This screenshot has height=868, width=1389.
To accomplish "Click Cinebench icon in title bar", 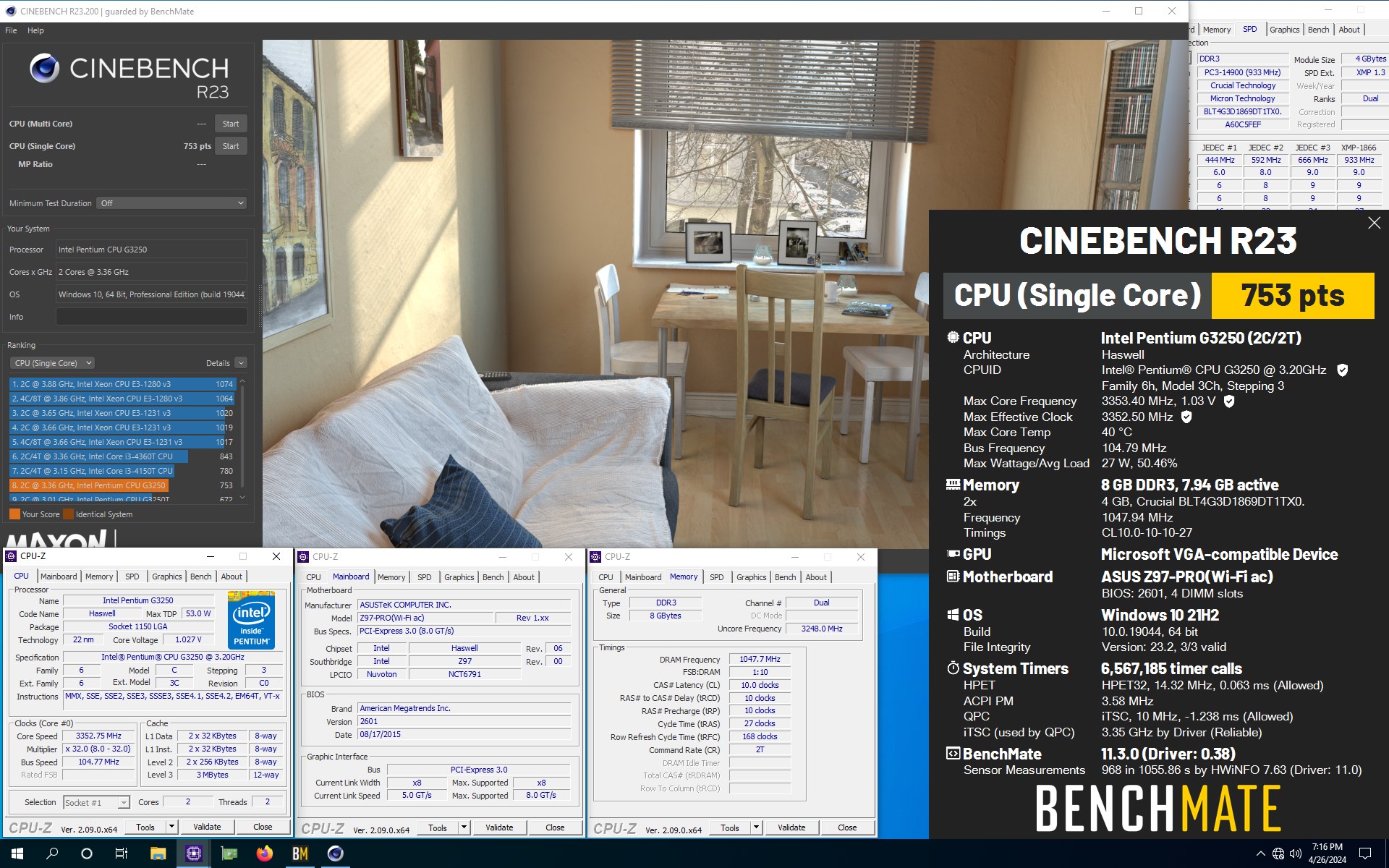I will 10,11.
